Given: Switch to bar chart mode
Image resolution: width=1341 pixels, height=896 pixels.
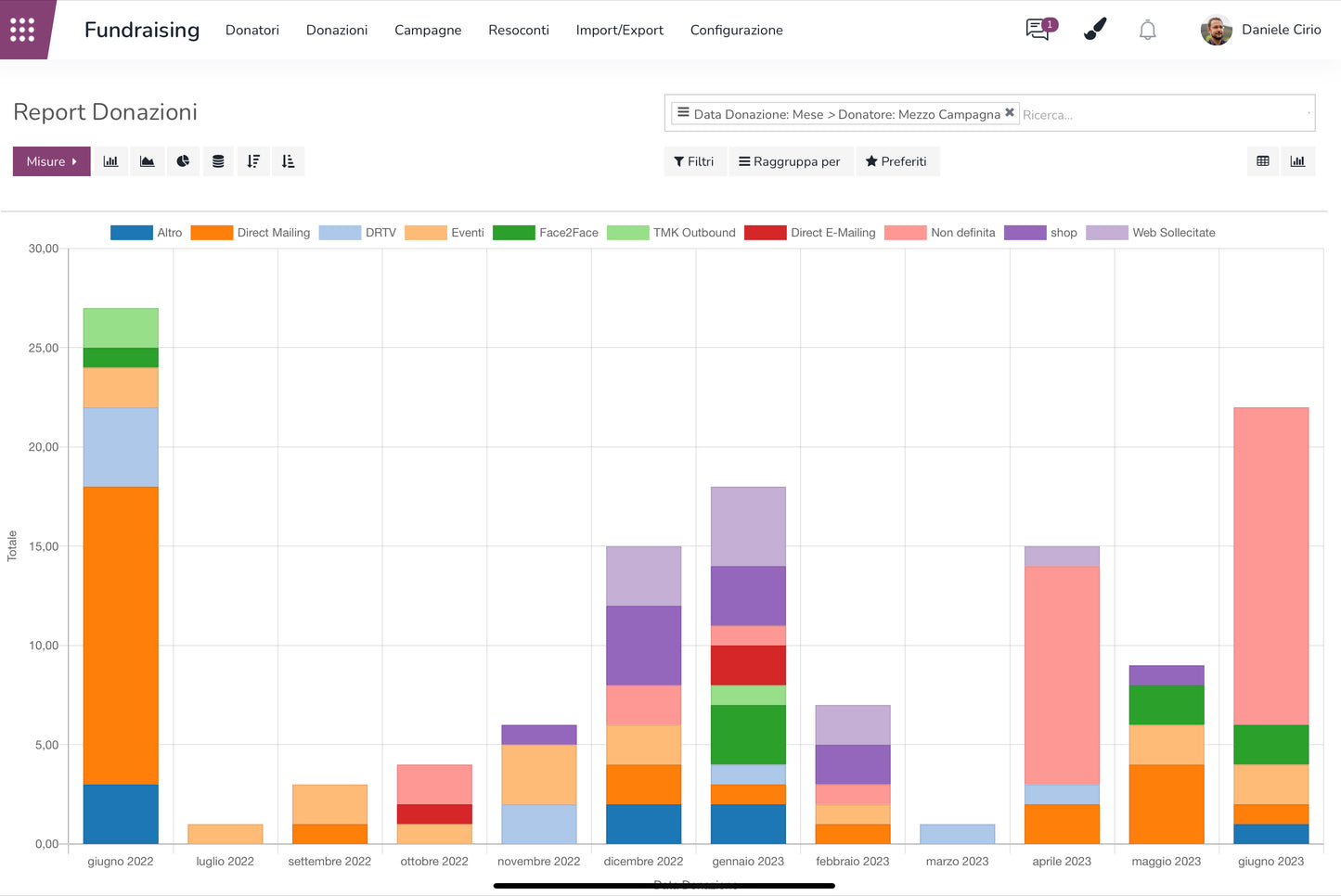Looking at the screenshot, I should (111, 161).
